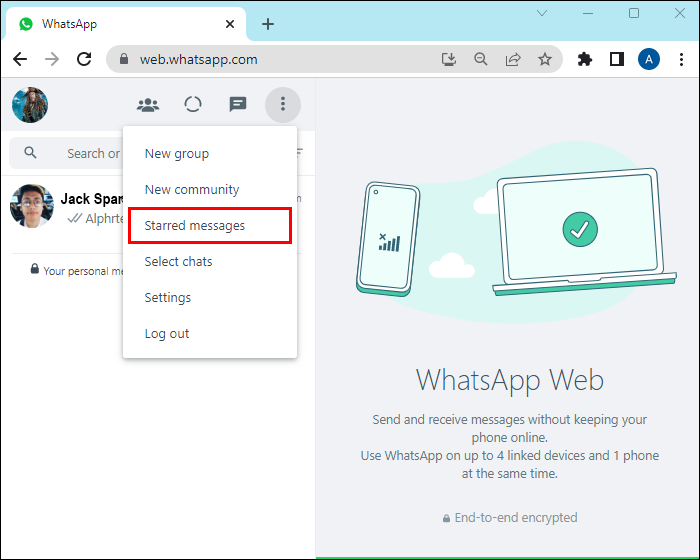The height and width of the screenshot is (560, 700).
Task: Open the browser Extensions puzzle icon
Action: coord(585,59)
